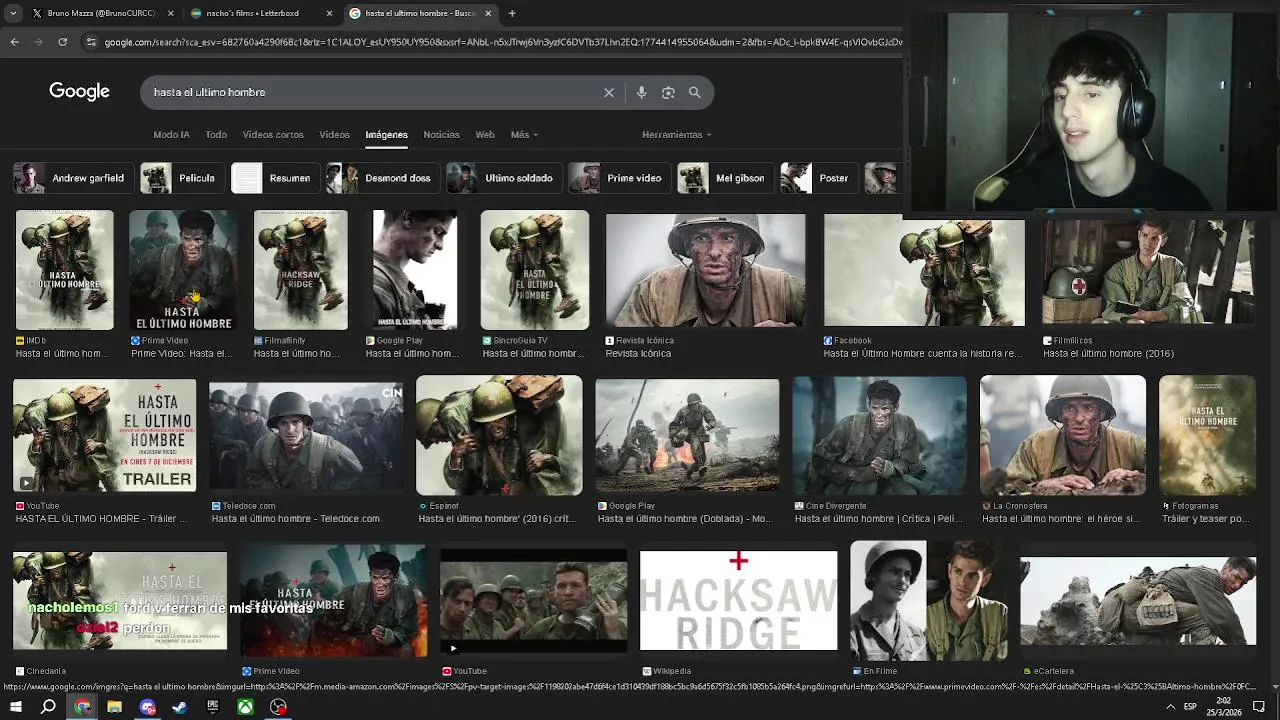The height and width of the screenshot is (720, 1280).
Task: Show hidden system tray icons
Action: (x=1171, y=707)
